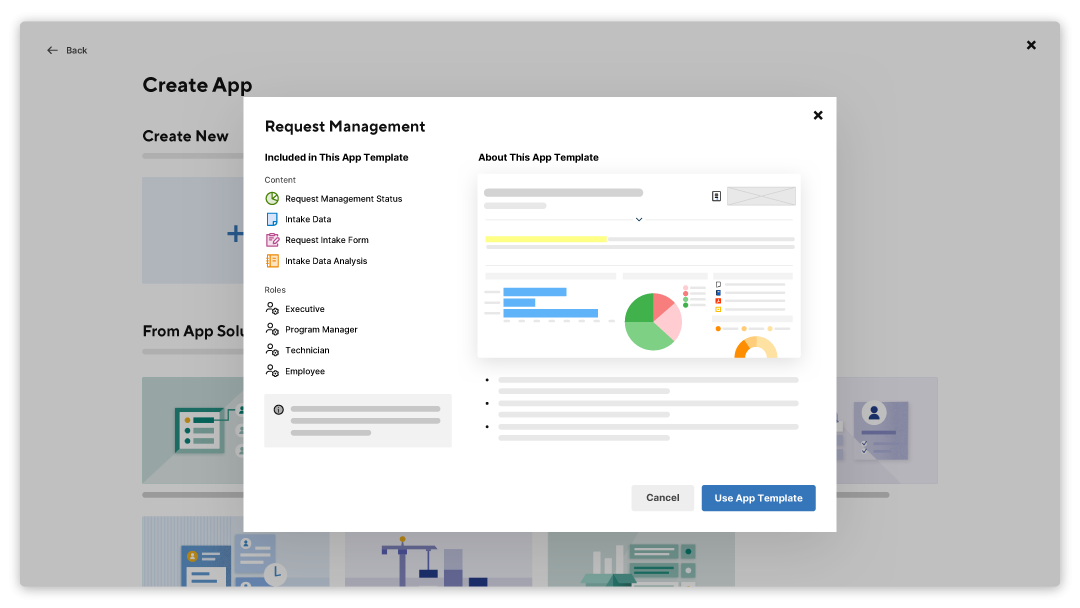Select the Employee role icon
1080x608 pixels.
coord(271,371)
